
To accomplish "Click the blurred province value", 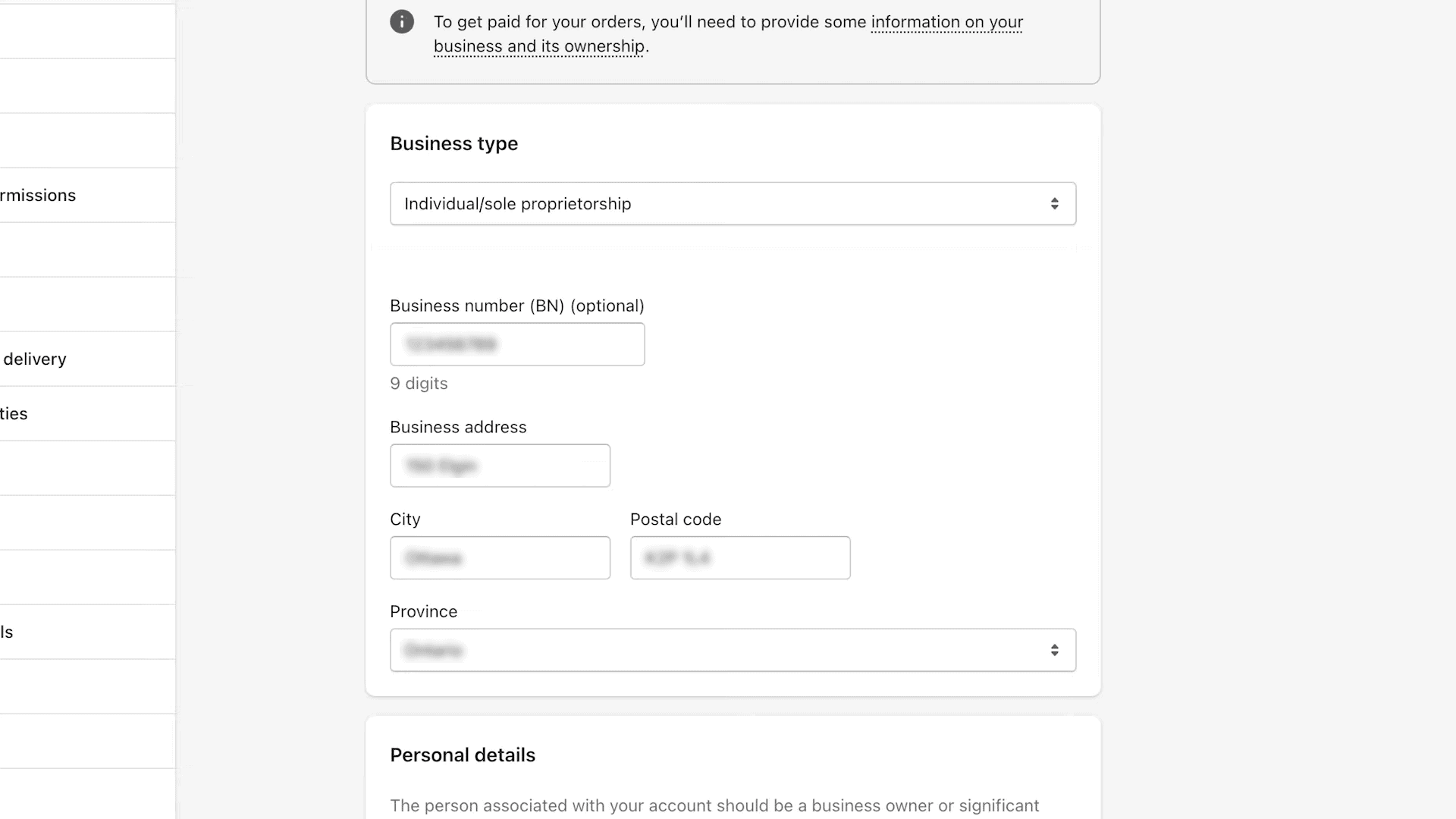I will click(432, 650).
